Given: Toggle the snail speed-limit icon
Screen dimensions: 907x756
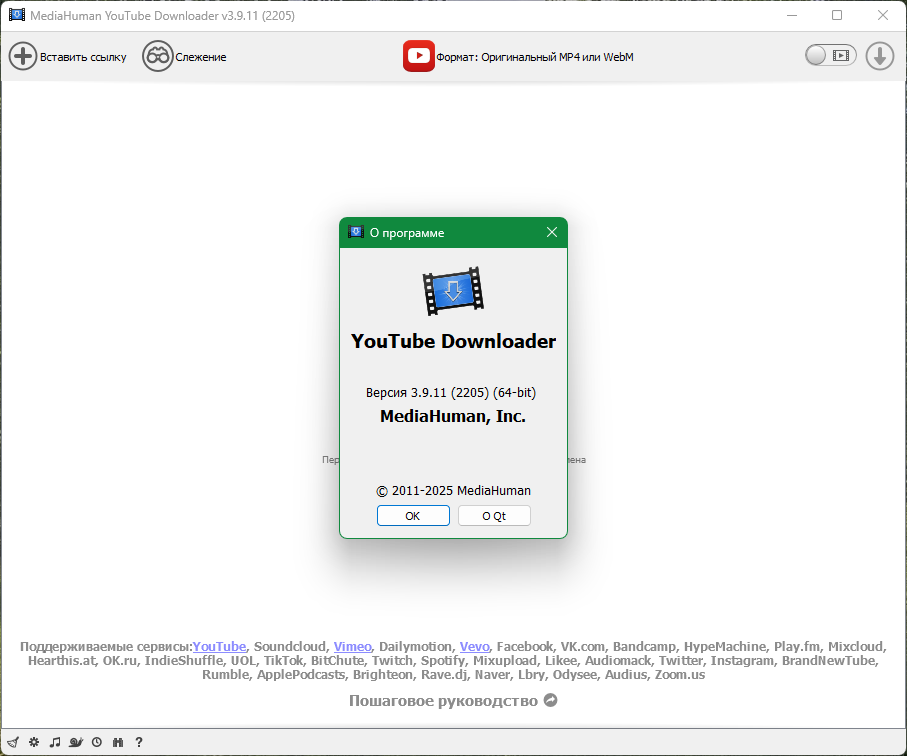Looking at the screenshot, I should pyautogui.click(x=76, y=742).
